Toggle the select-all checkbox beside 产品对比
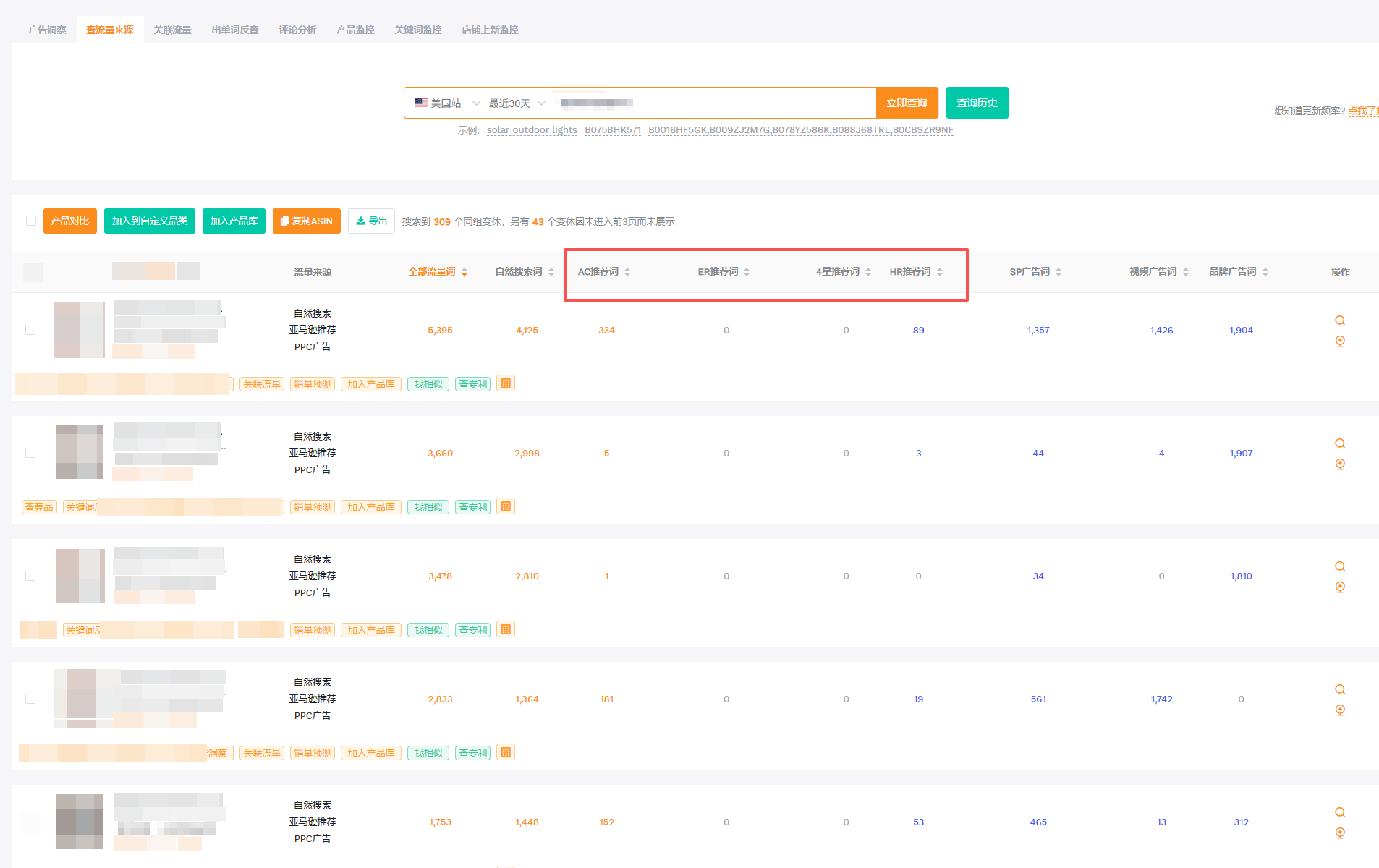1379x868 pixels. [x=30, y=221]
